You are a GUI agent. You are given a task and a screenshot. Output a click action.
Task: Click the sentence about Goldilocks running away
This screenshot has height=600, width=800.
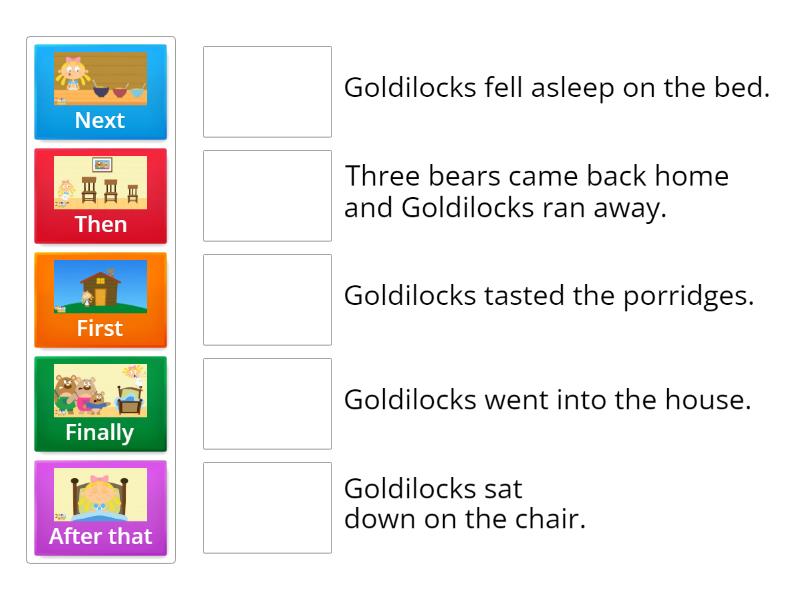536,192
